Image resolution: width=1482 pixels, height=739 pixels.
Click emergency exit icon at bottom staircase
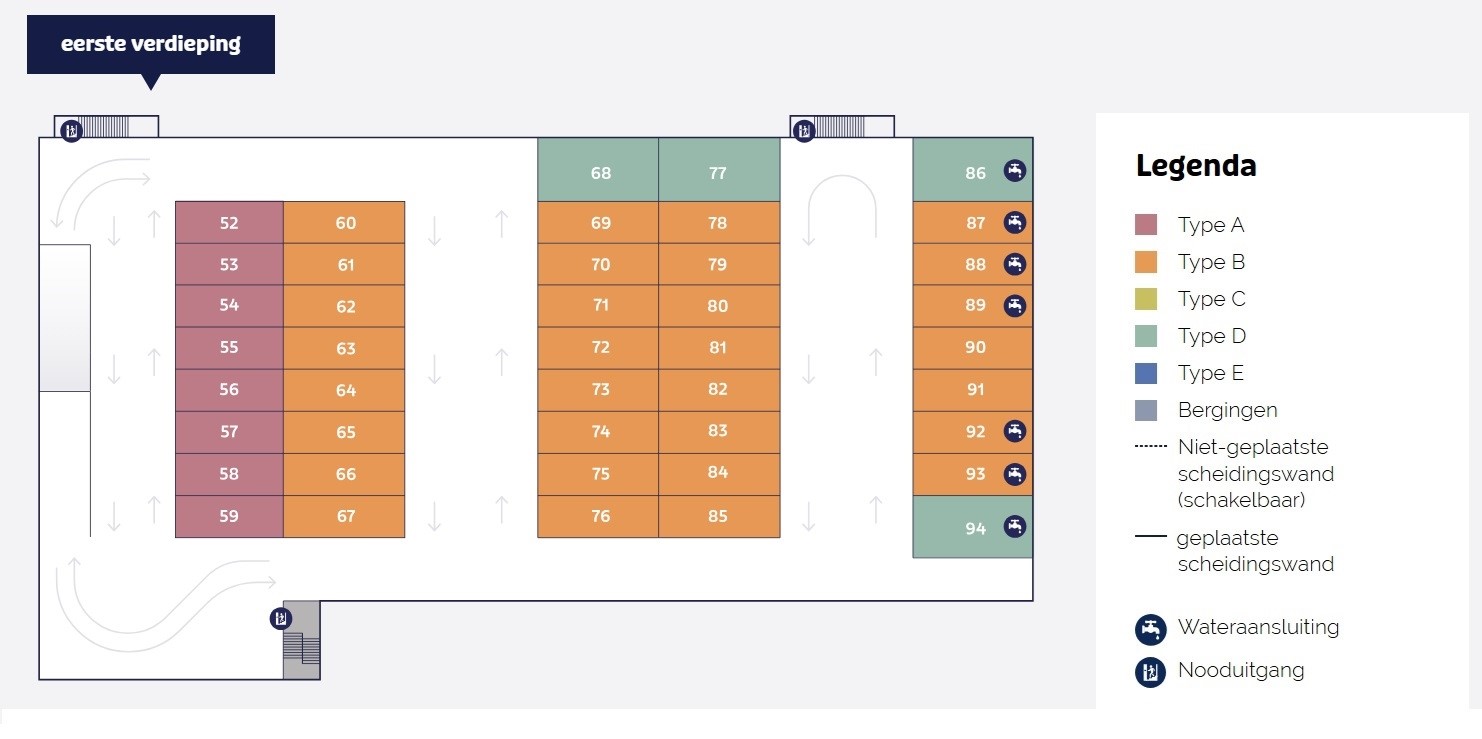pyautogui.click(x=282, y=618)
